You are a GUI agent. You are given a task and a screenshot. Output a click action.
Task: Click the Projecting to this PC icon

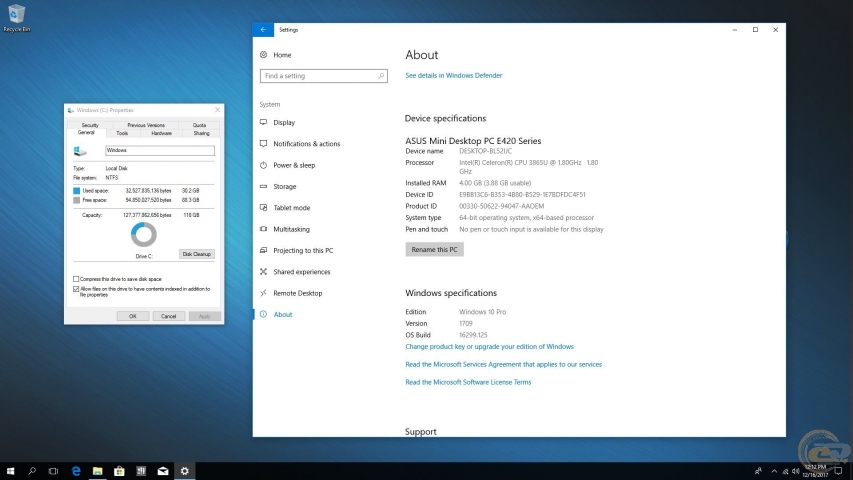click(264, 250)
